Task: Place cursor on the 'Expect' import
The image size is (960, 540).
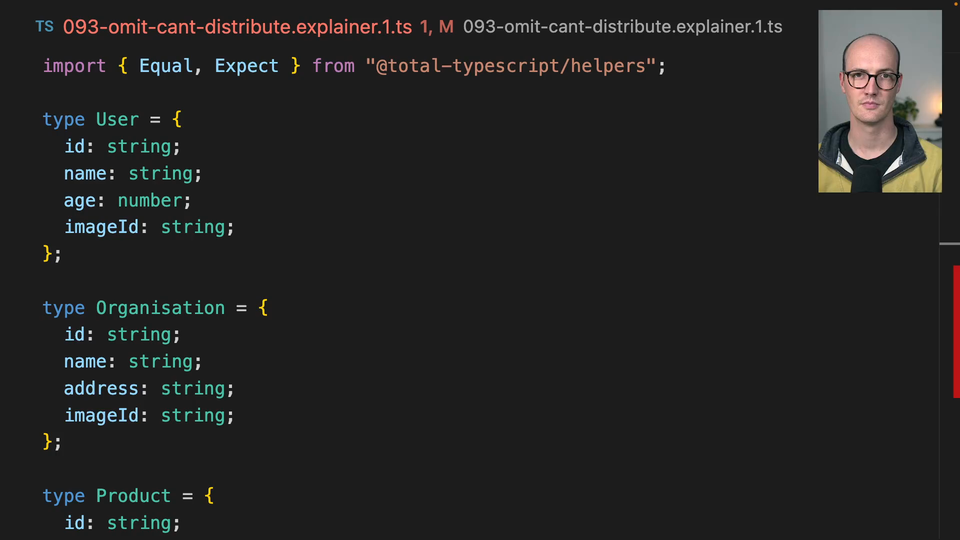Action: point(246,66)
